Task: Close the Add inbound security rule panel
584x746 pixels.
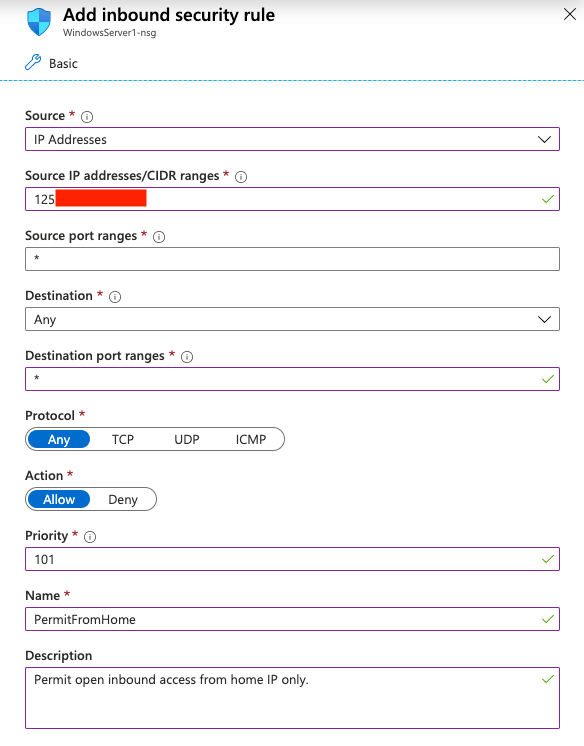Action: 570,14
